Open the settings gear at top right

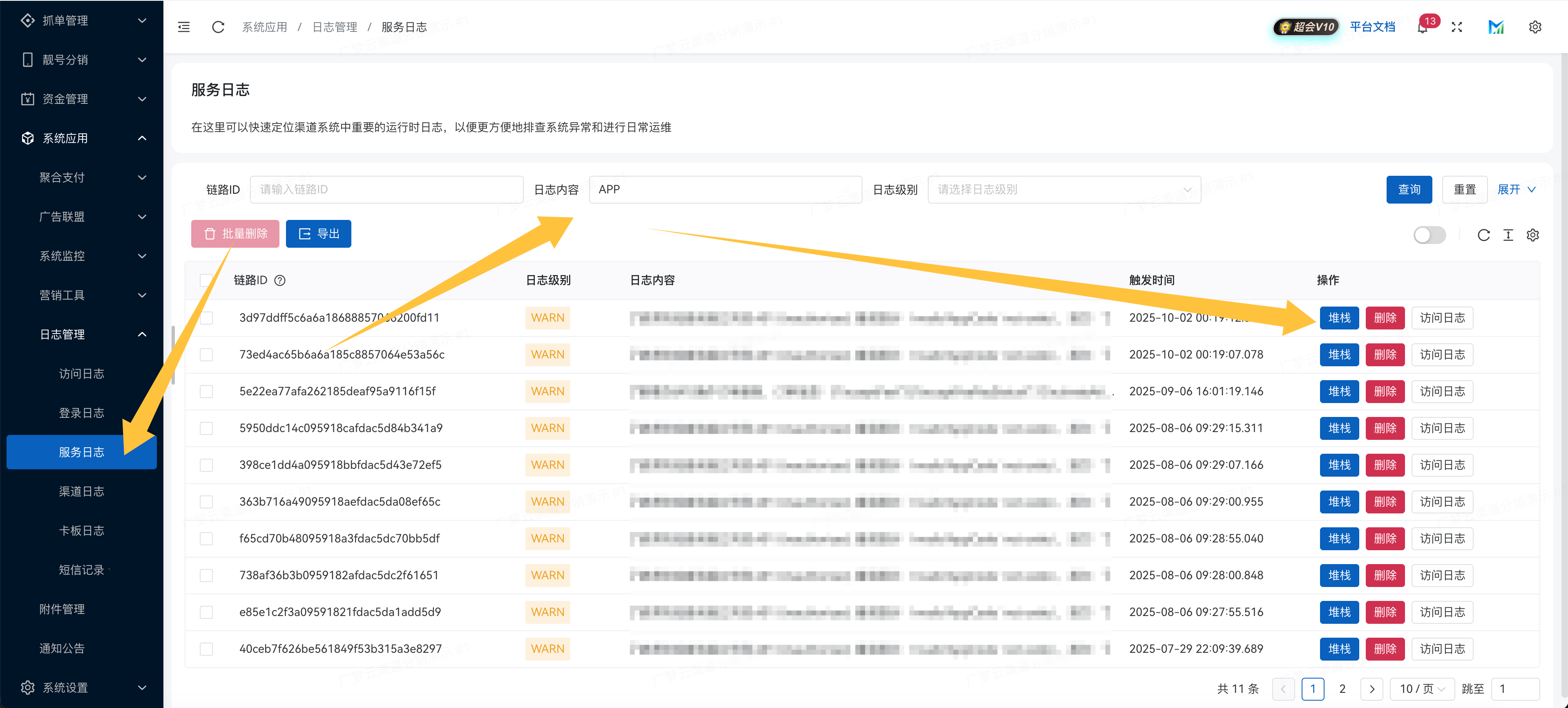[1535, 27]
